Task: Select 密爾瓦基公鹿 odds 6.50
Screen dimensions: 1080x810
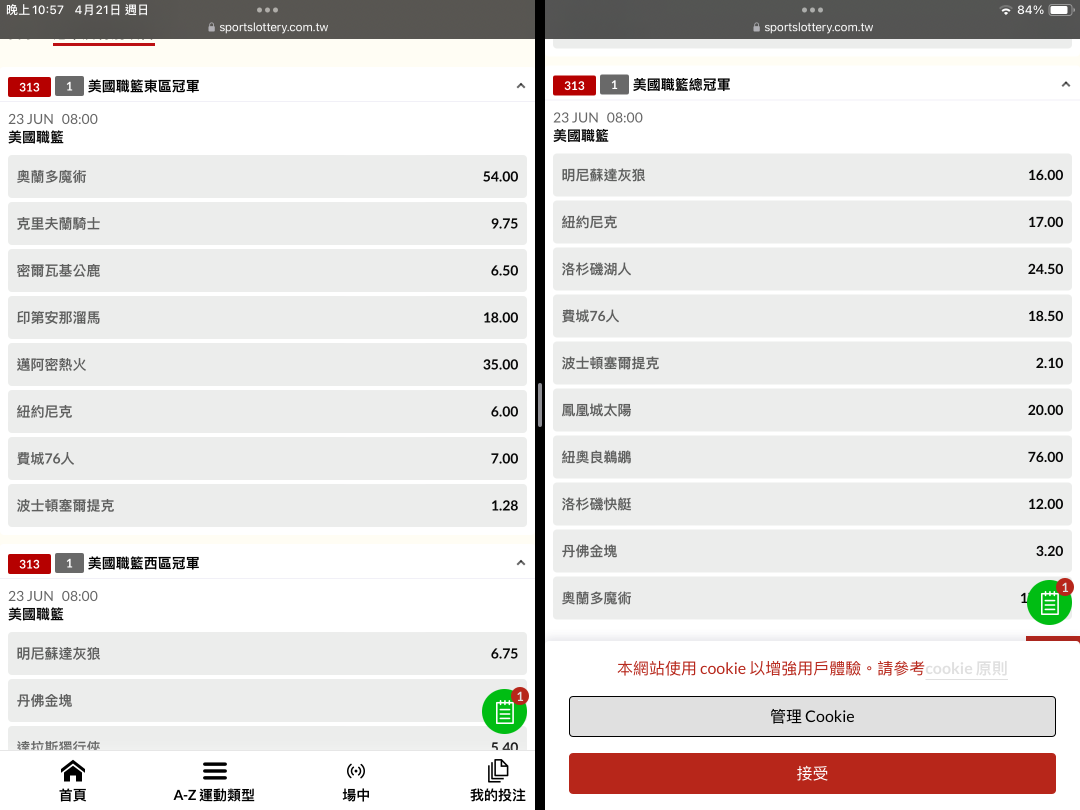Action: (267, 270)
